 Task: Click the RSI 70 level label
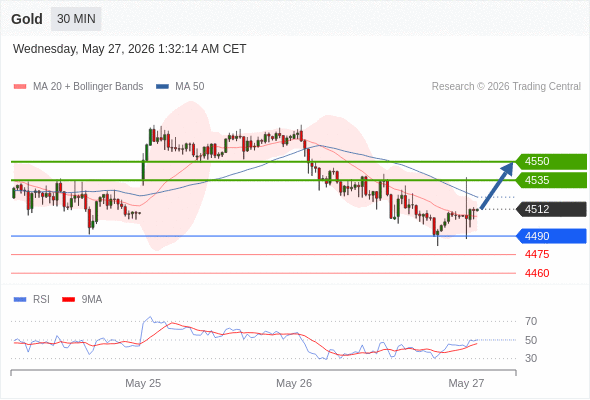coord(531,321)
